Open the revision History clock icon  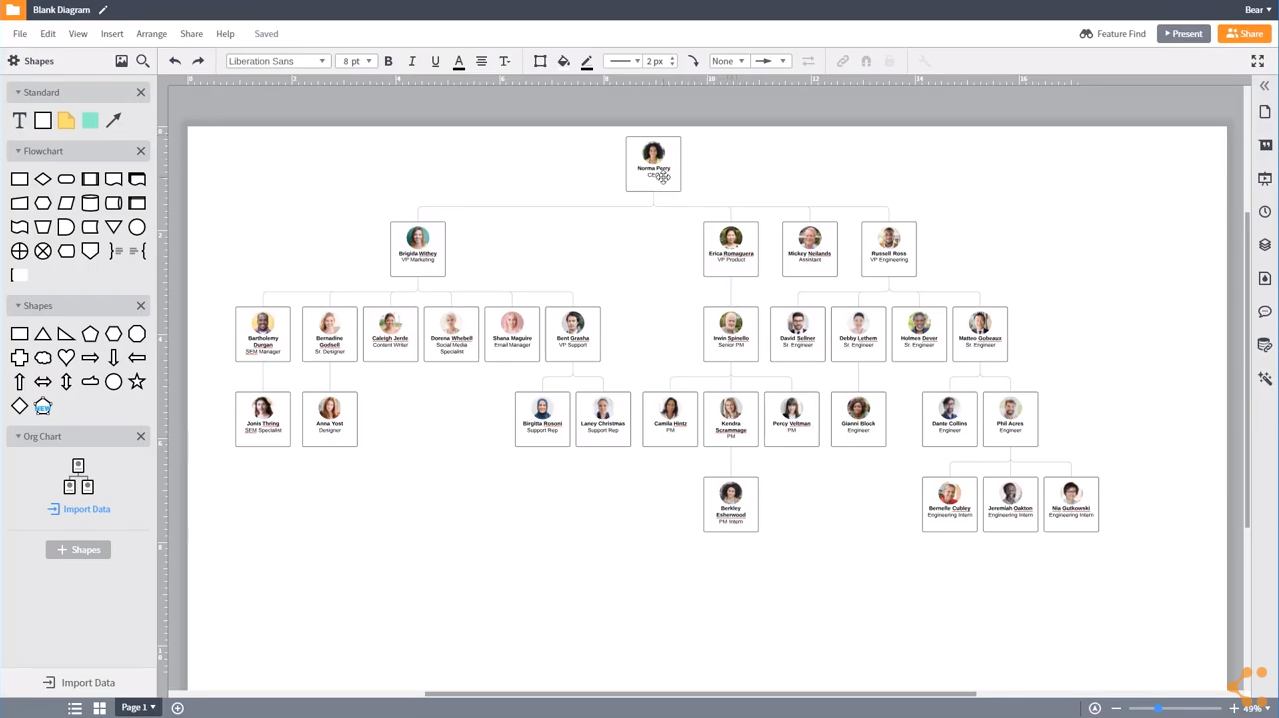pos(1265,211)
